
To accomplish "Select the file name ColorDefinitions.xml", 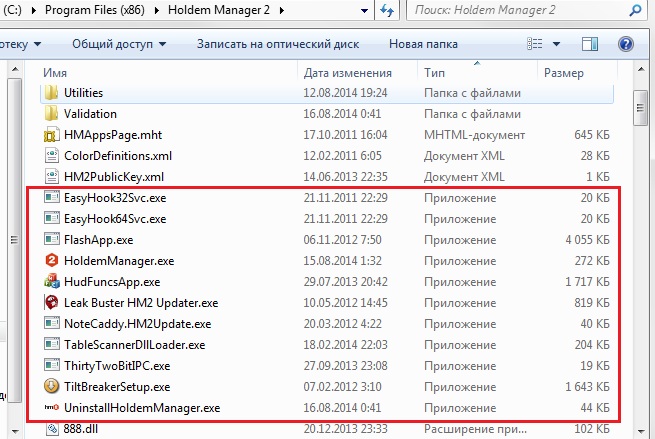I will pyautogui.click(x=118, y=156).
